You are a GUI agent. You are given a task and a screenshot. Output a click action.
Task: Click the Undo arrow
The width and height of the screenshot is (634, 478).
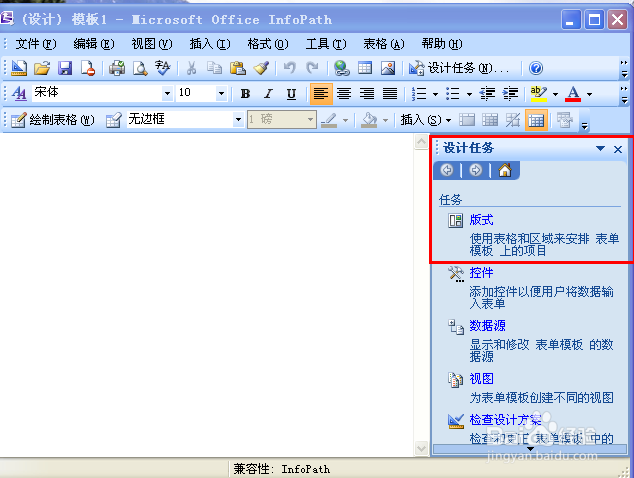point(290,68)
